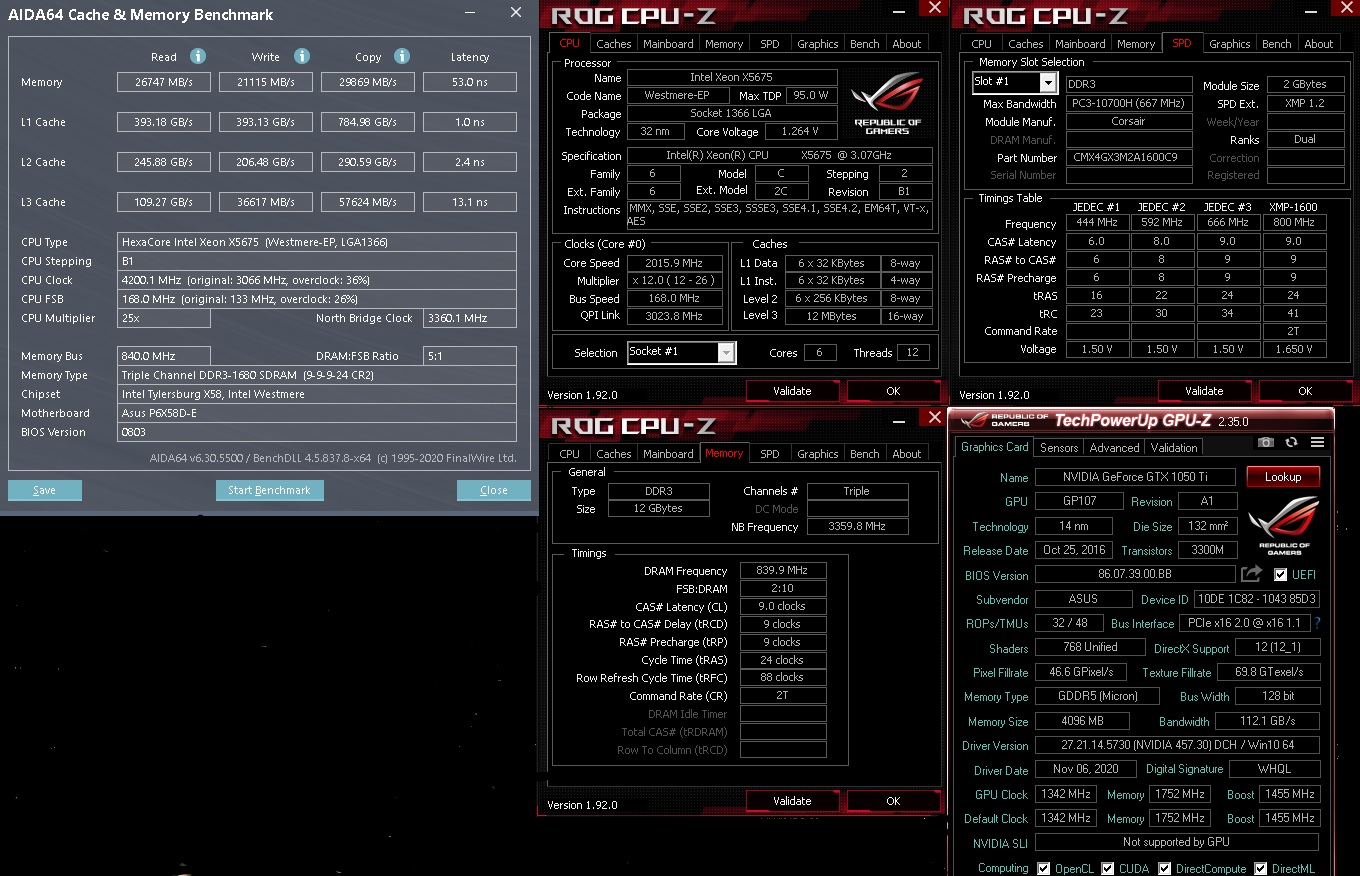Click the NVIDIA SLI Not supported field
This screenshot has height=876, width=1360.
click(1177, 842)
